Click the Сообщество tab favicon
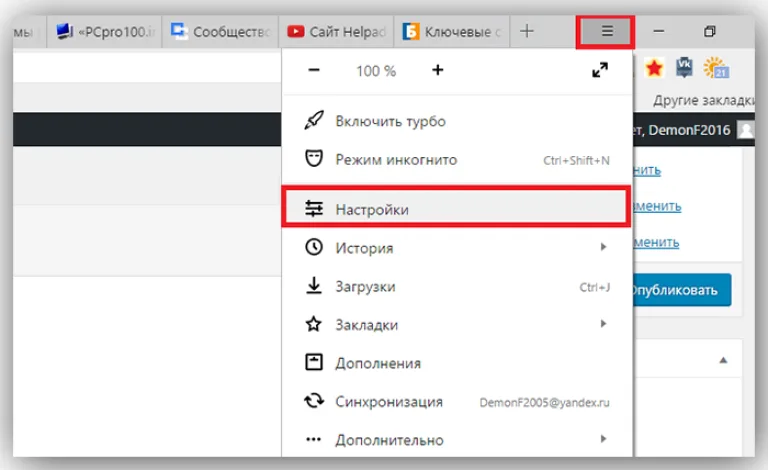 click(179, 31)
